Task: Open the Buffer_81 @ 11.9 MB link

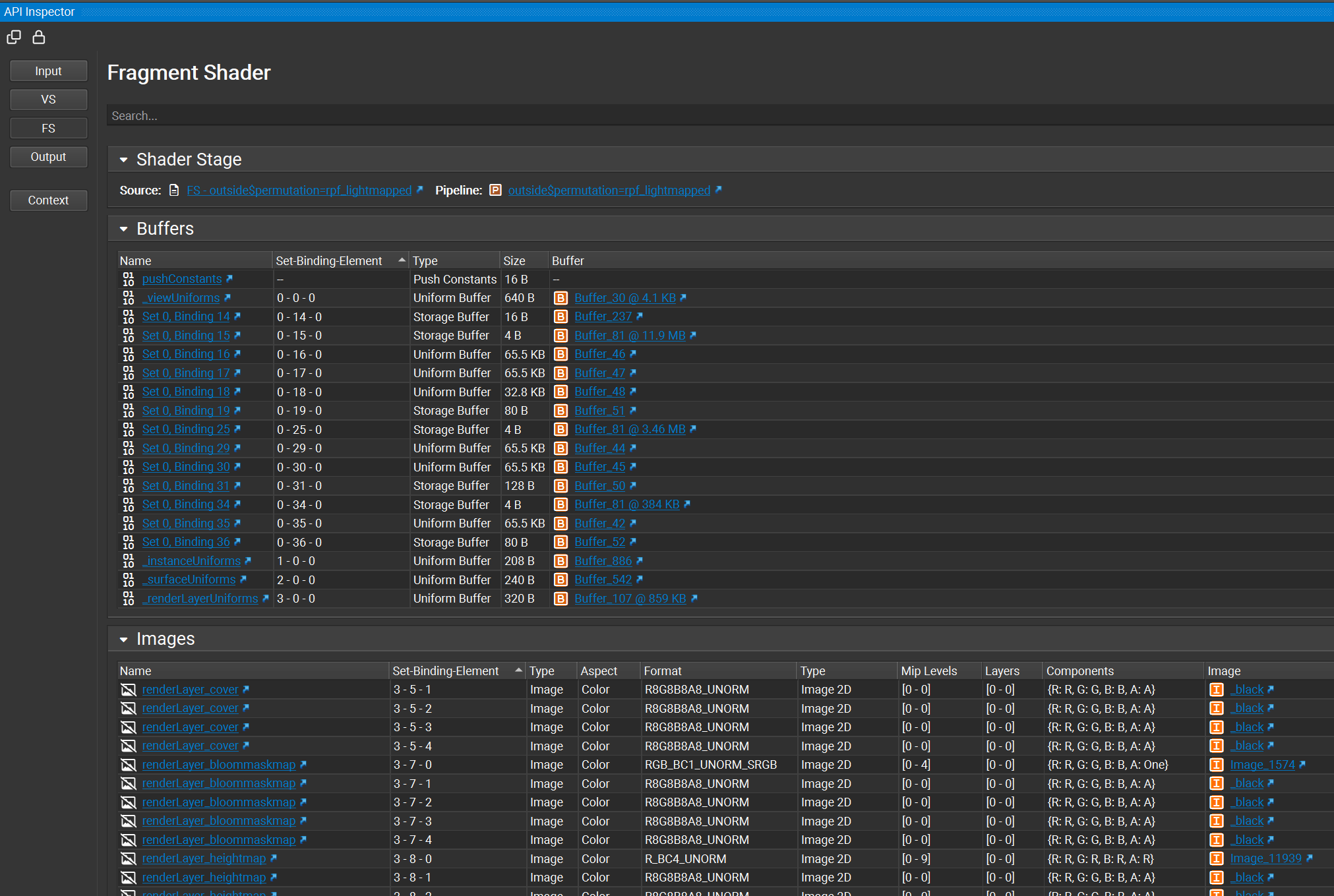Action: [x=628, y=336]
